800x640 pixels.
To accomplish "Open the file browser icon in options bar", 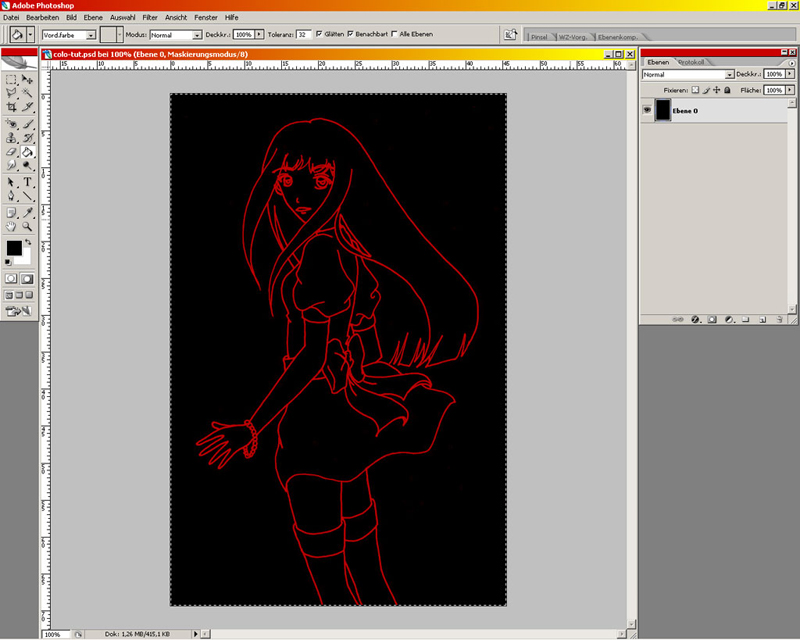I will click(510, 34).
